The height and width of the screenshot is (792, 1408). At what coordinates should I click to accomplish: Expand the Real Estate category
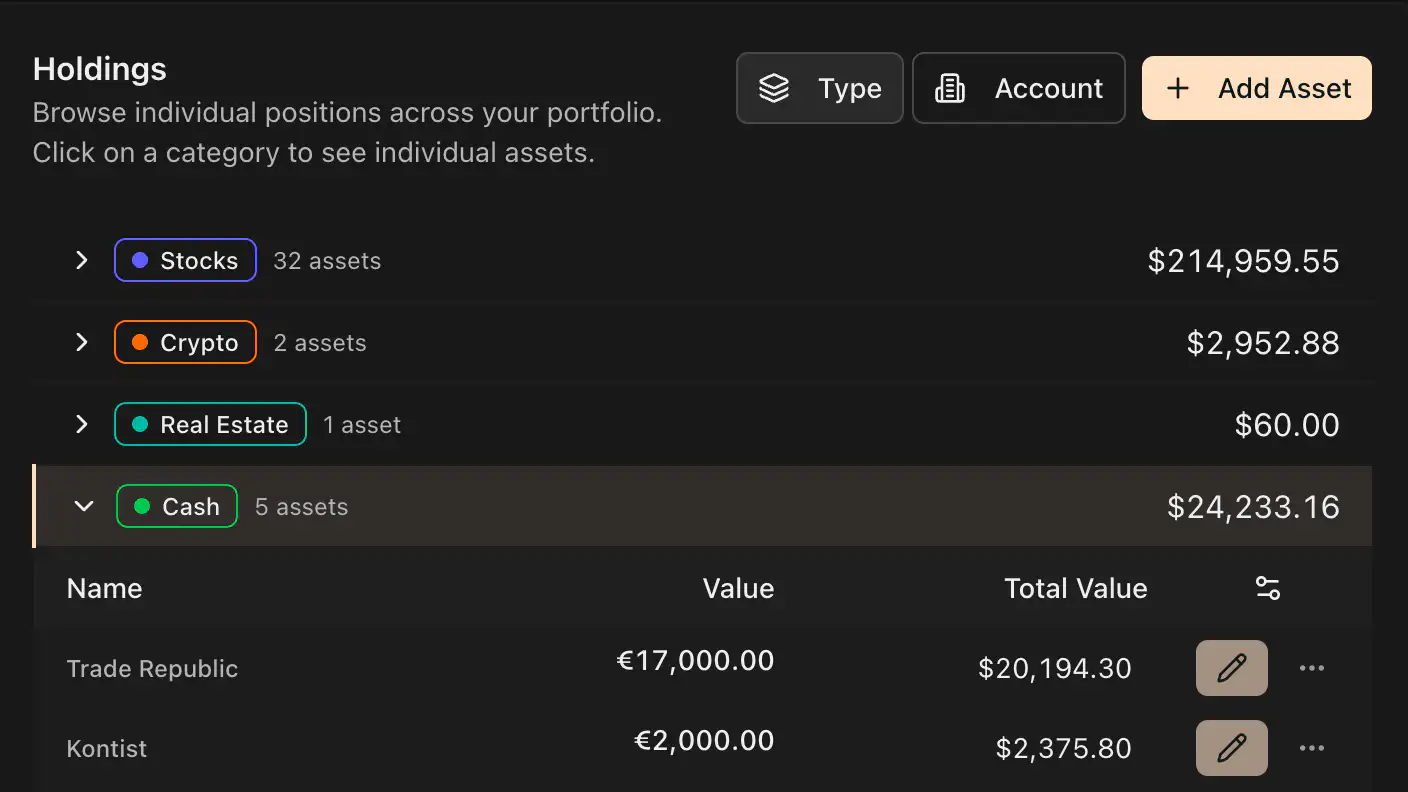tap(81, 424)
